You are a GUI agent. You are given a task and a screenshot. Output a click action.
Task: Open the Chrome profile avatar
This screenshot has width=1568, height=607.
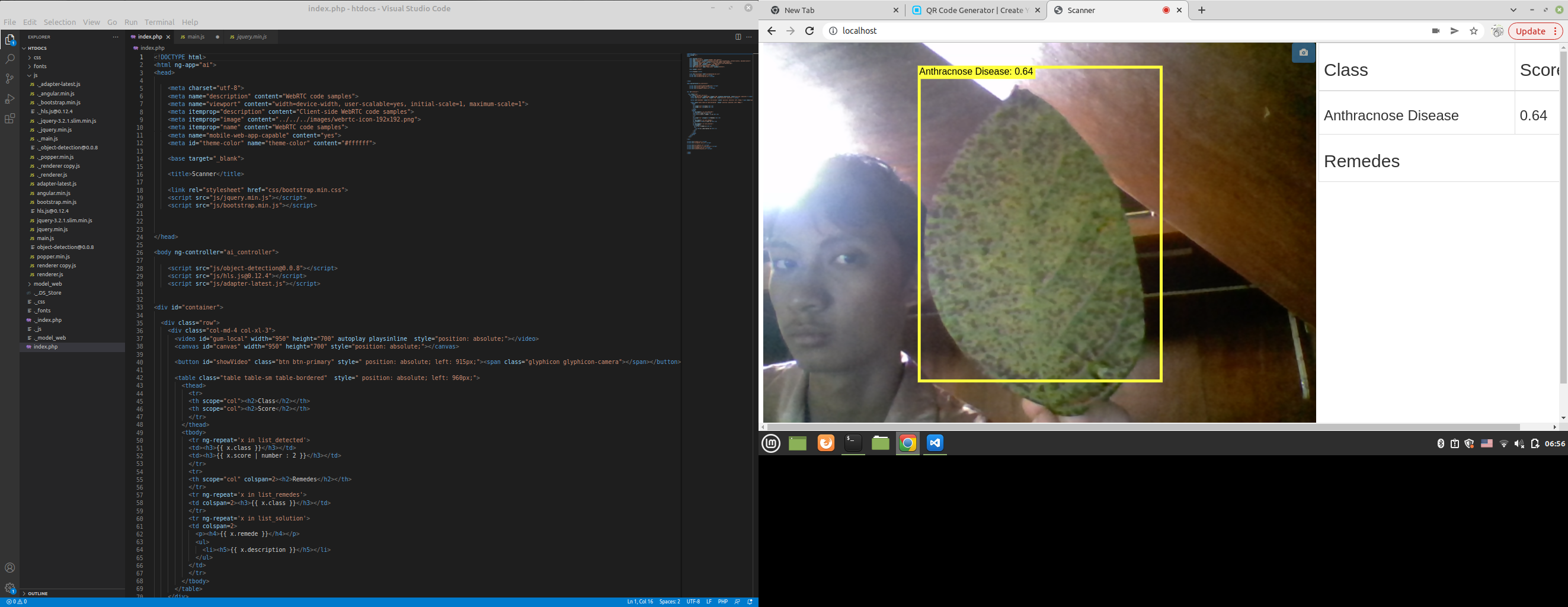click(1497, 31)
